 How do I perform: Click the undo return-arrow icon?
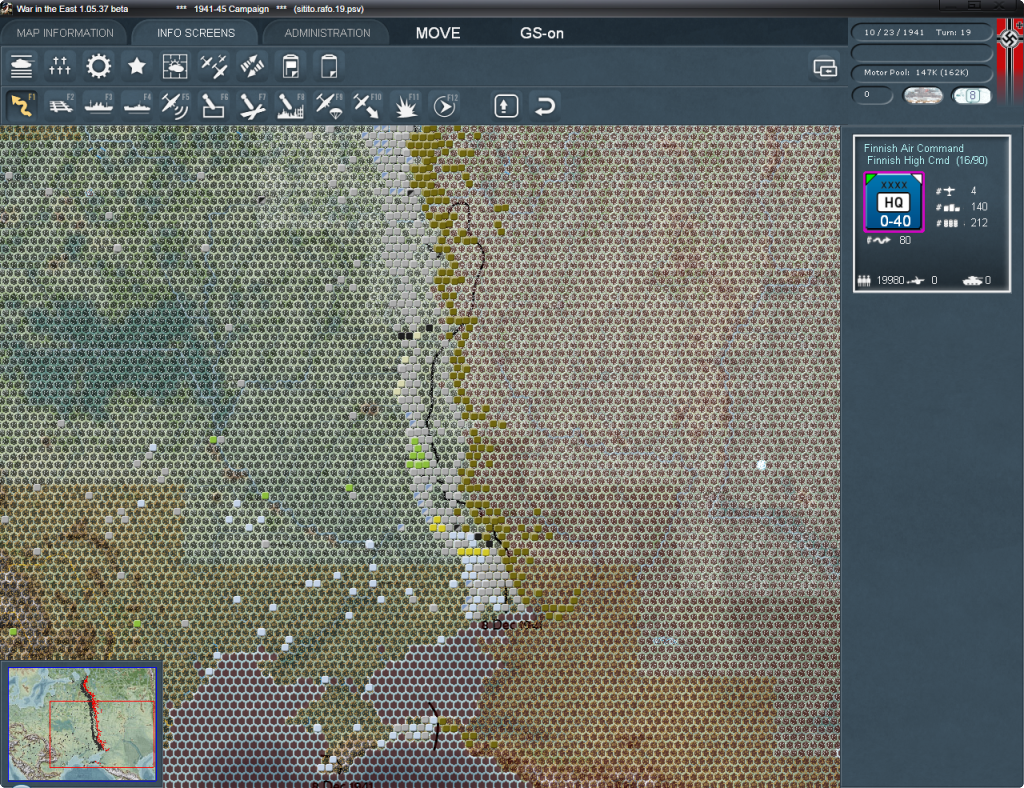(x=545, y=106)
